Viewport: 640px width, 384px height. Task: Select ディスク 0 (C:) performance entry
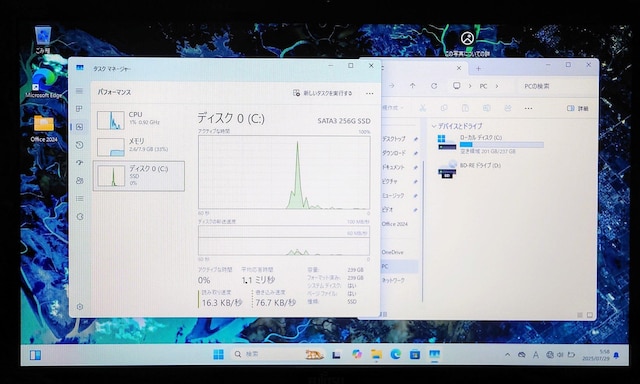[139, 176]
